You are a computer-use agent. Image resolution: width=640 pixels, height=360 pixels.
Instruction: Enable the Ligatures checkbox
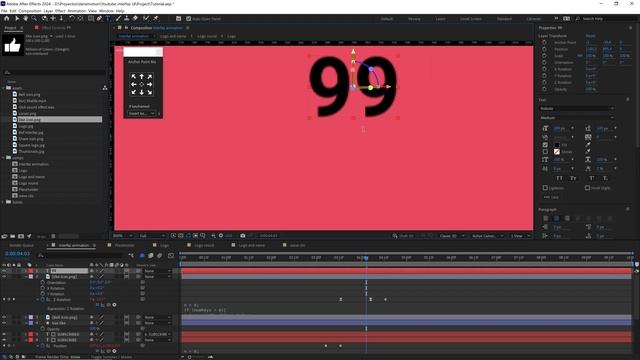(x=545, y=188)
